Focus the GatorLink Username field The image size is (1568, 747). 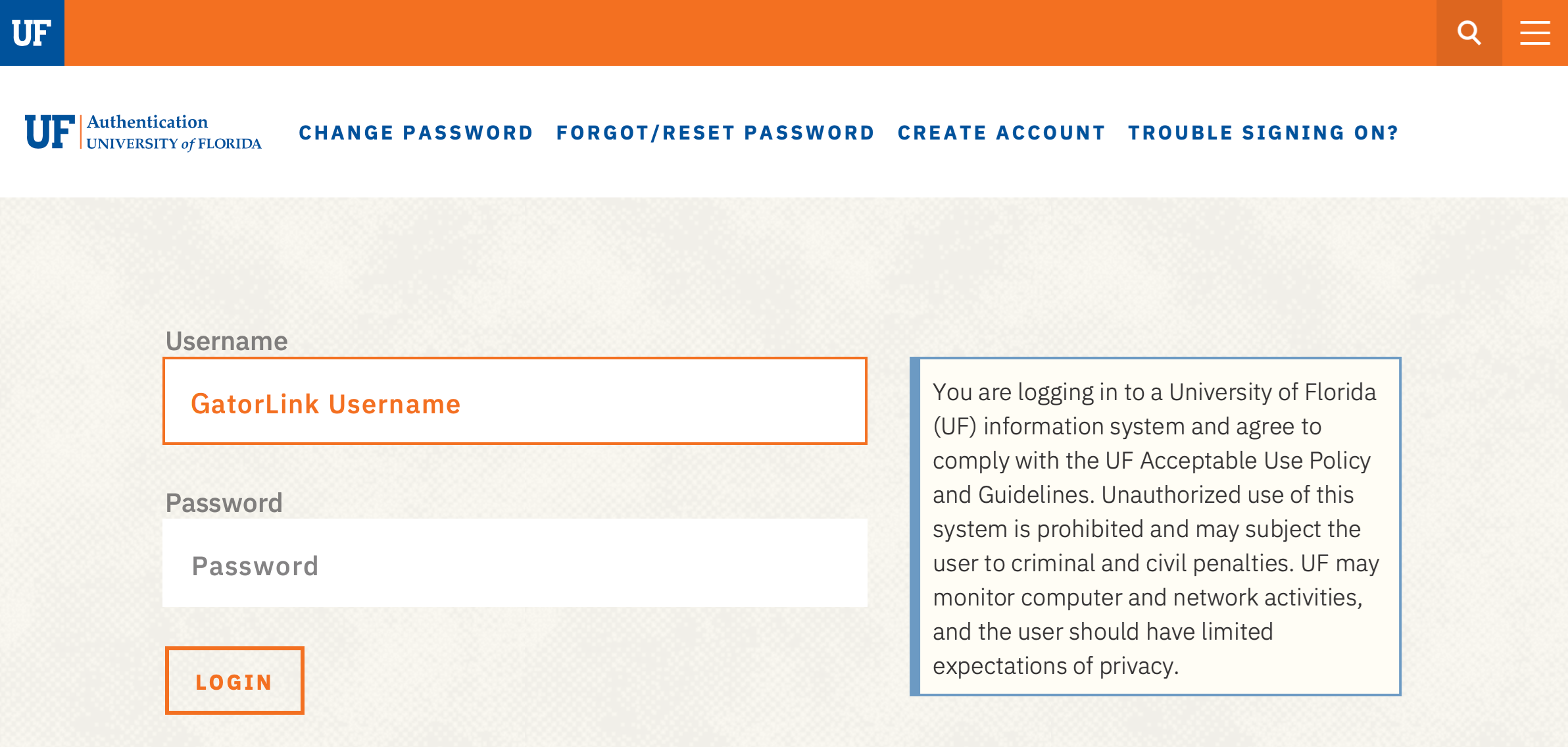[x=514, y=401]
